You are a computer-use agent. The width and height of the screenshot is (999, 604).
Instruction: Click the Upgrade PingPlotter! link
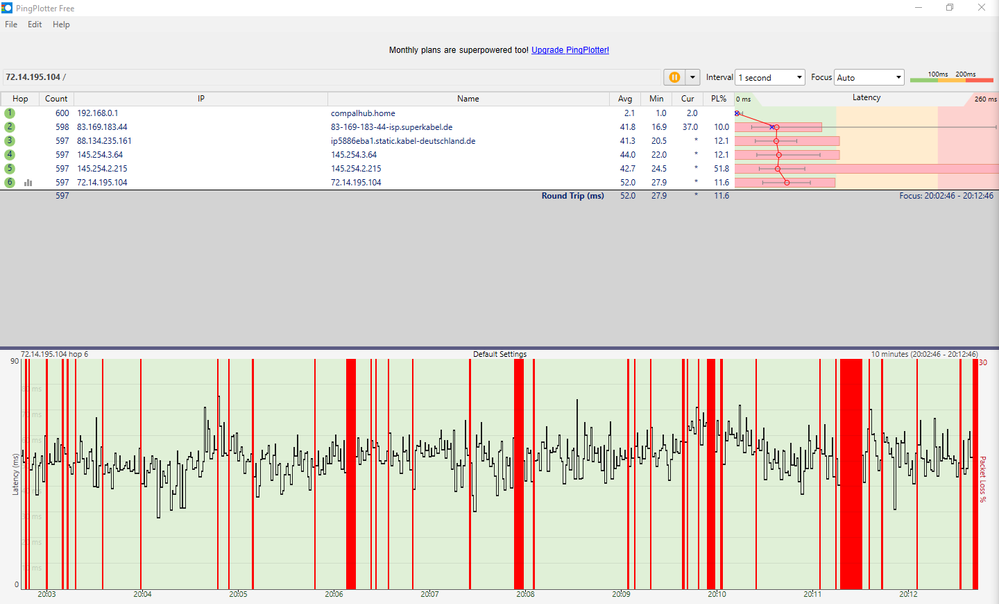570,49
